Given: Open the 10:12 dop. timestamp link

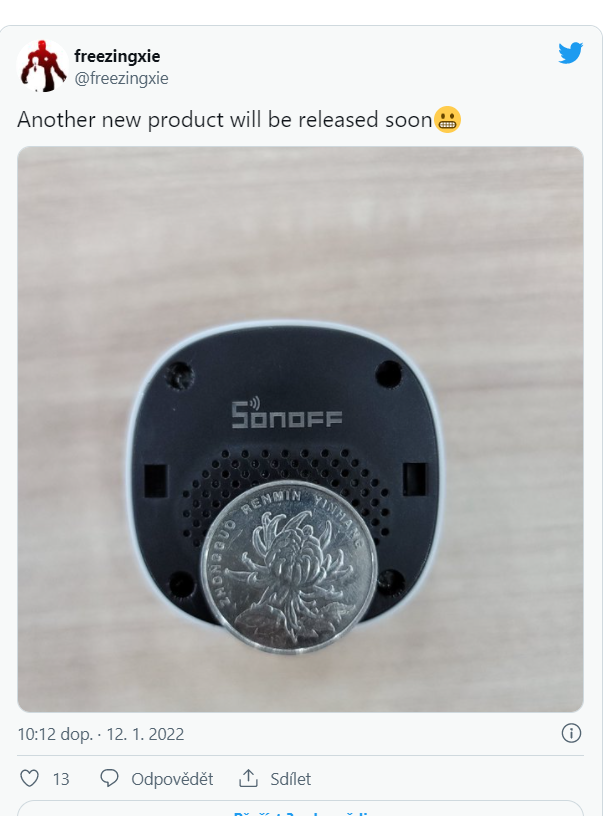Looking at the screenshot, I should coord(55,734).
